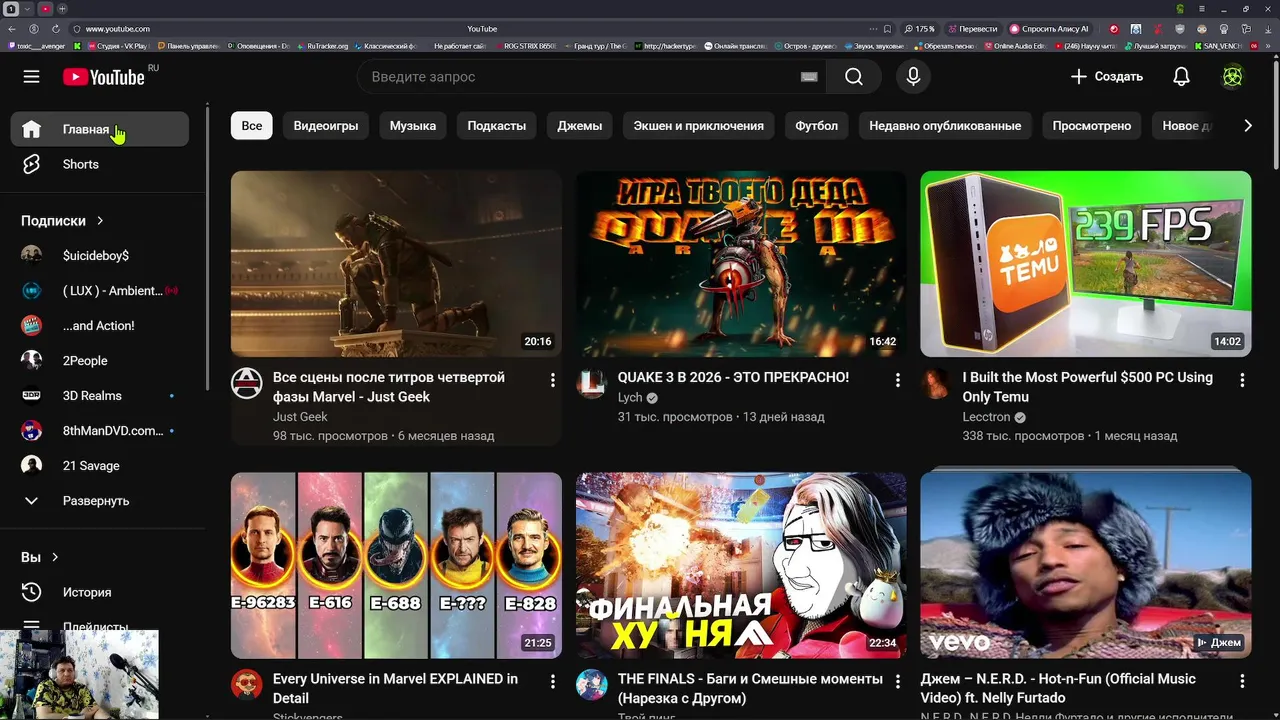Open more options for Temu PC video

click(x=1242, y=380)
